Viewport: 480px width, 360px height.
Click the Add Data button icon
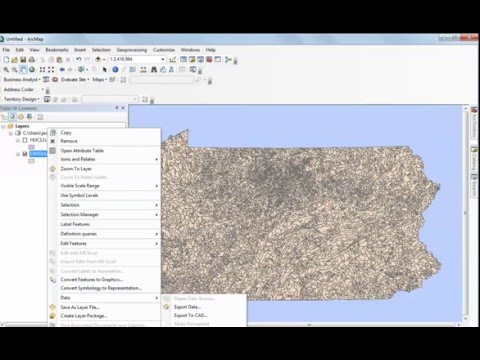[x=99, y=60]
